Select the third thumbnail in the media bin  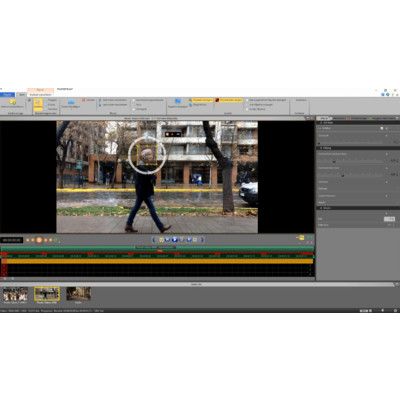[79, 294]
